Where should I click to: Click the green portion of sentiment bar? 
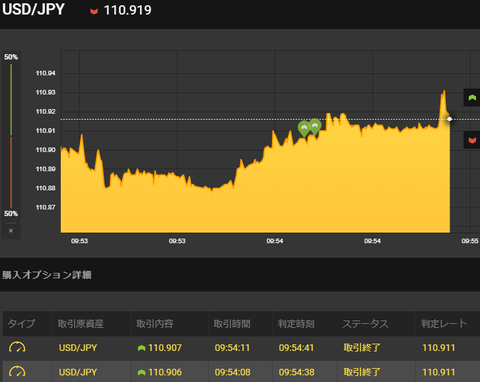point(11,99)
